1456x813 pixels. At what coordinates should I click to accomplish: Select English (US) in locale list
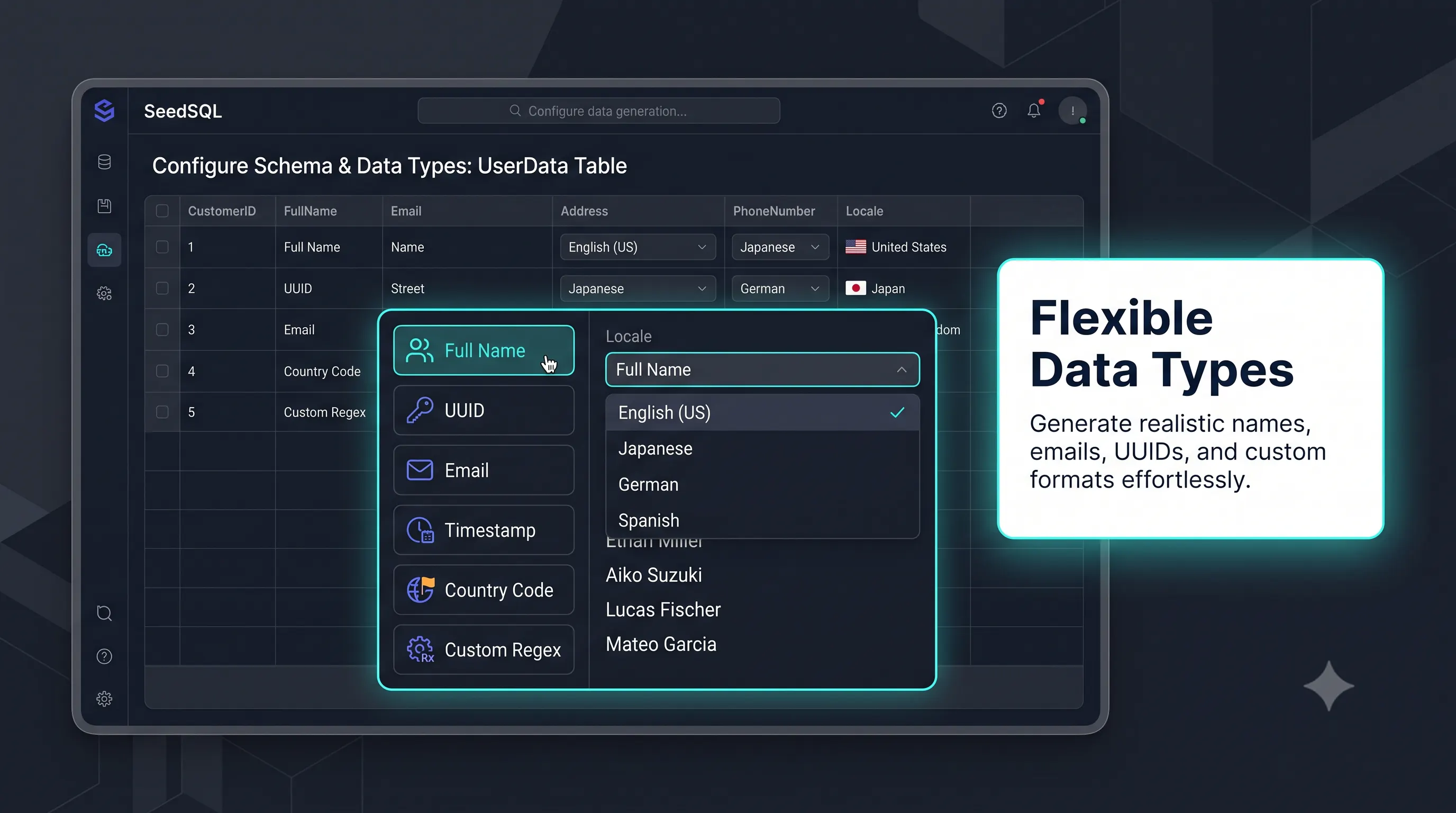[762, 413]
